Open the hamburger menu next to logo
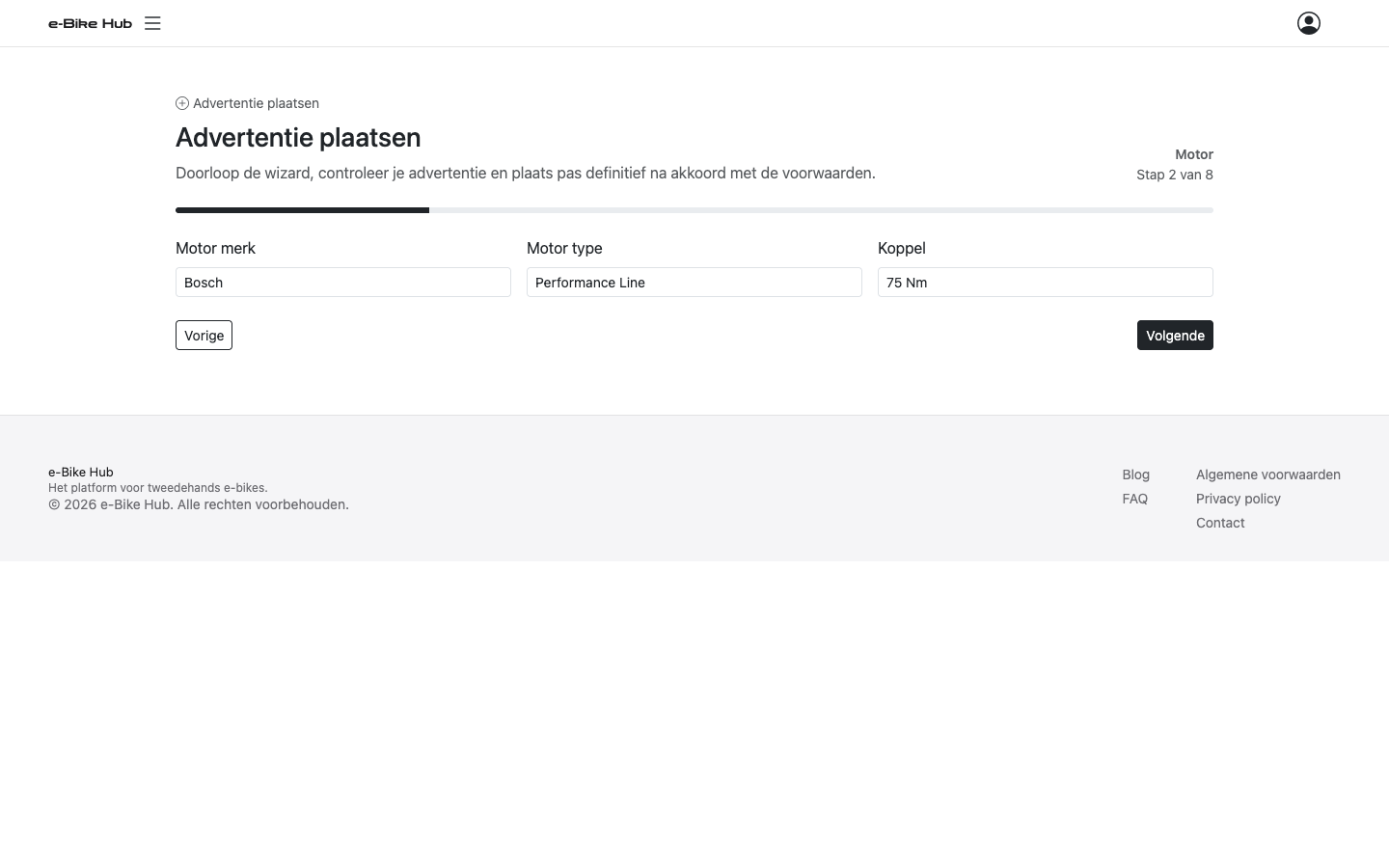 pyautogui.click(x=152, y=23)
